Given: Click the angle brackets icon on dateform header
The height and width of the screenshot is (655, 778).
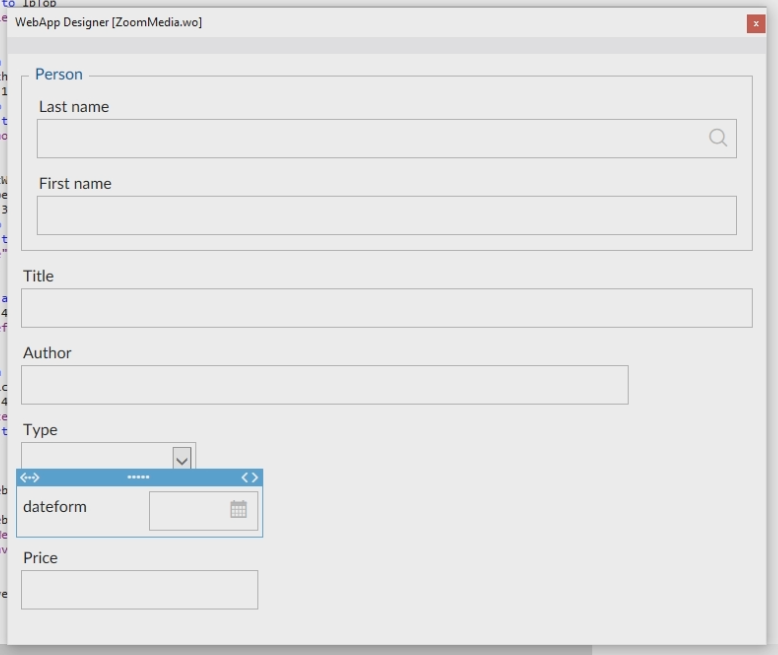Looking at the screenshot, I should coord(250,478).
